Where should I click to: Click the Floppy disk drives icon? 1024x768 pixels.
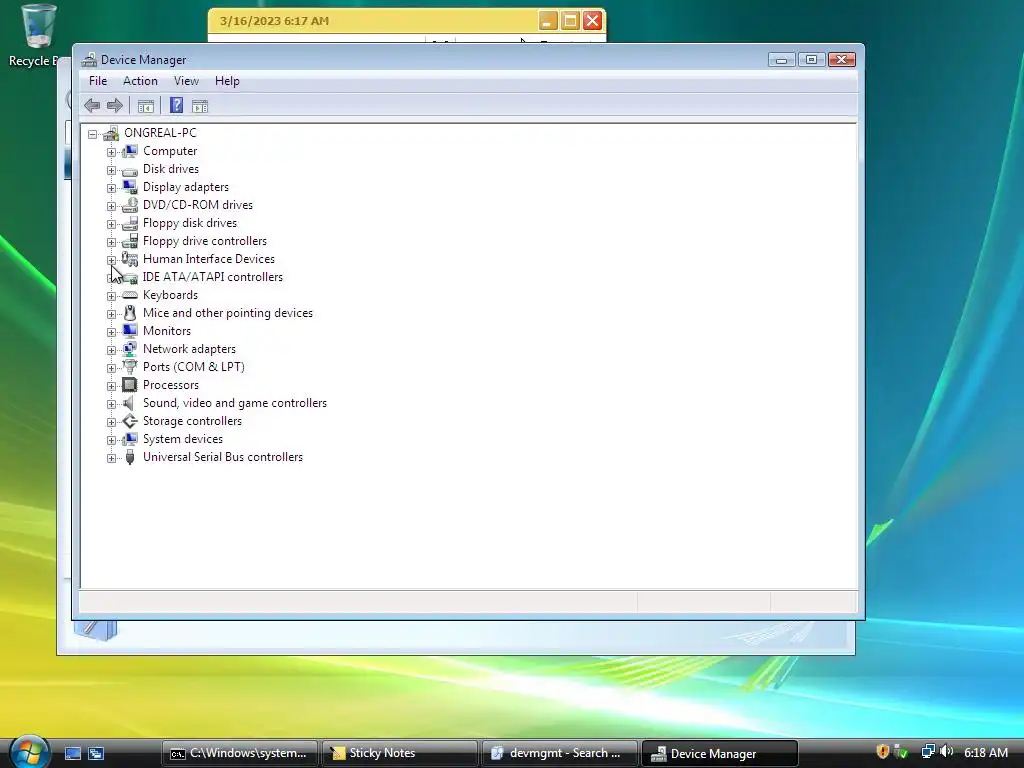[x=130, y=223]
